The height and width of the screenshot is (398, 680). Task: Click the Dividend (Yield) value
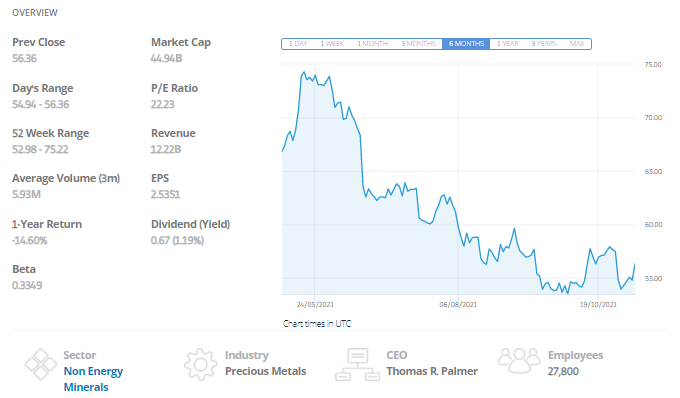pos(177,240)
